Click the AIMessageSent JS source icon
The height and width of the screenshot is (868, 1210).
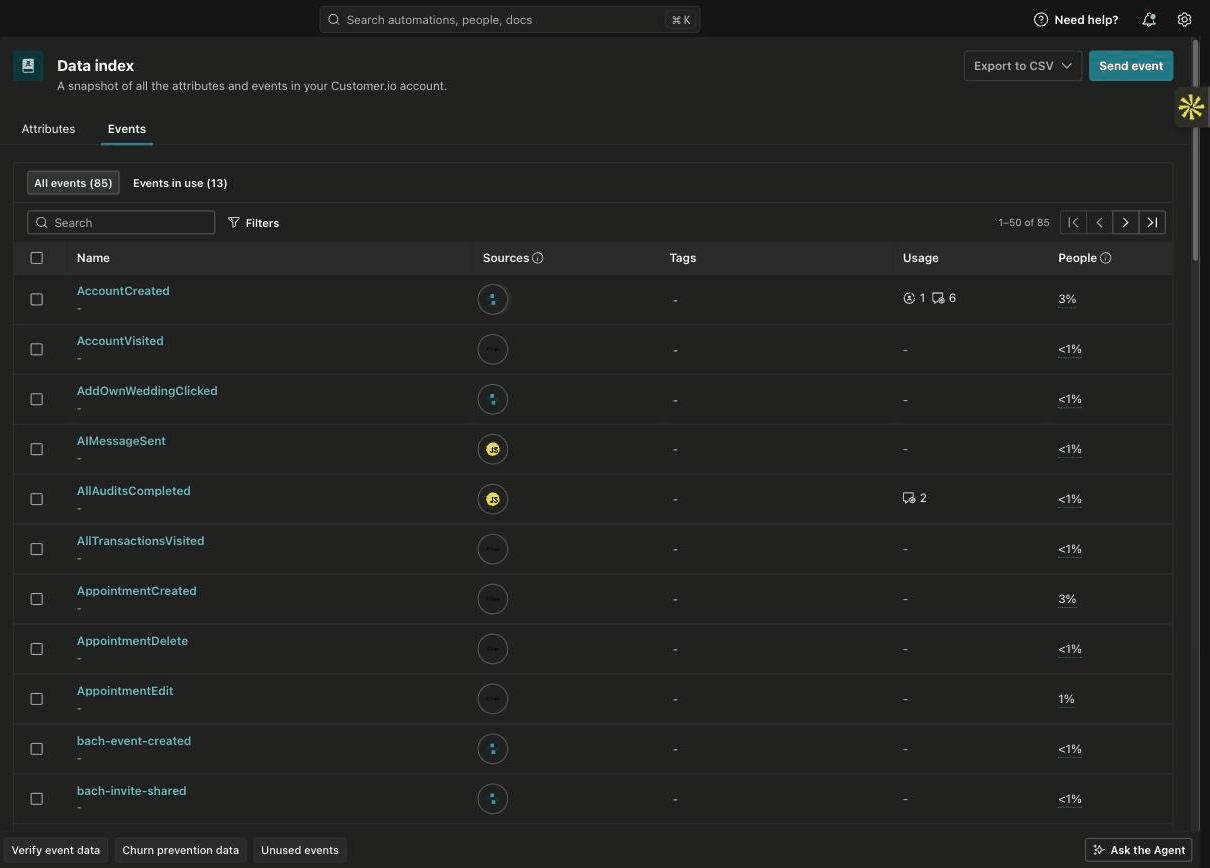(x=493, y=449)
